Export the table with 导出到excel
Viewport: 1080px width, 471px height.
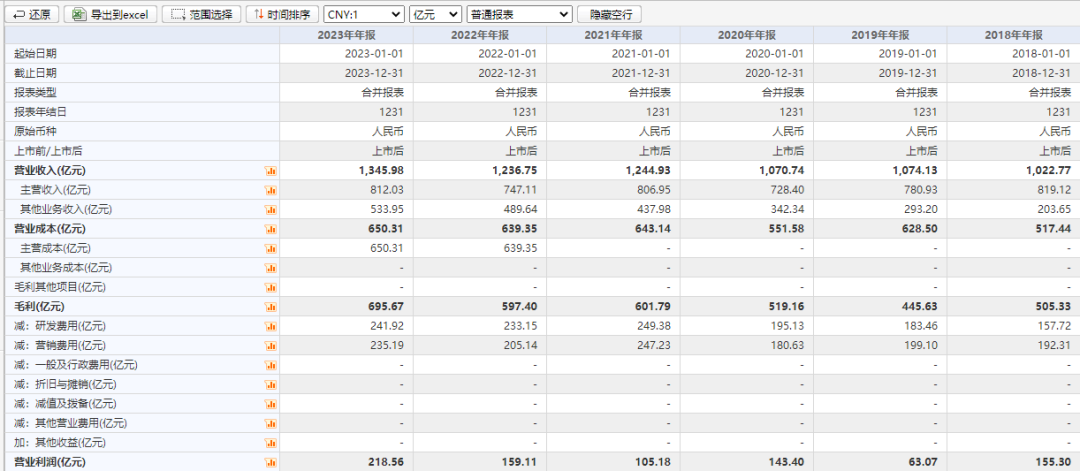point(109,14)
